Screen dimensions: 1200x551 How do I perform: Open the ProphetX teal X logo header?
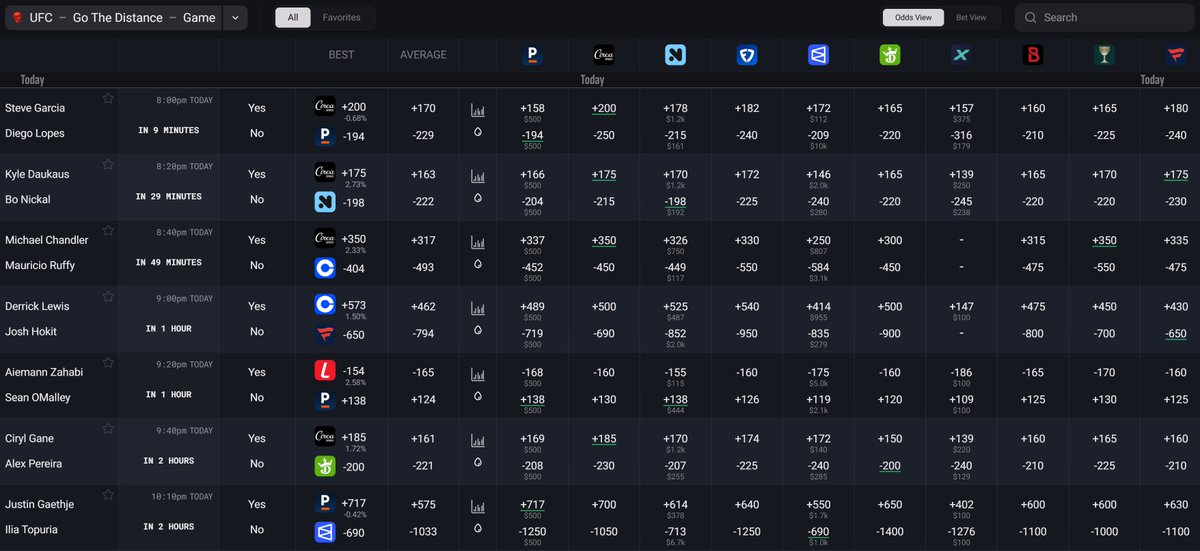coord(962,55)
